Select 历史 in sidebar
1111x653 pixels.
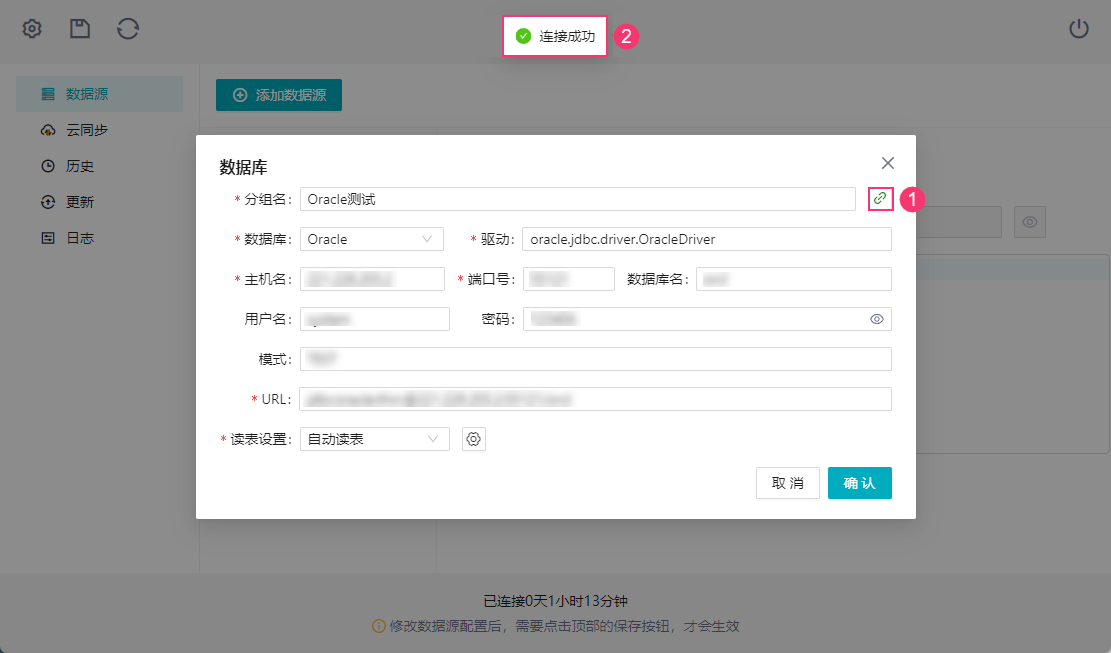click(99, 166)
